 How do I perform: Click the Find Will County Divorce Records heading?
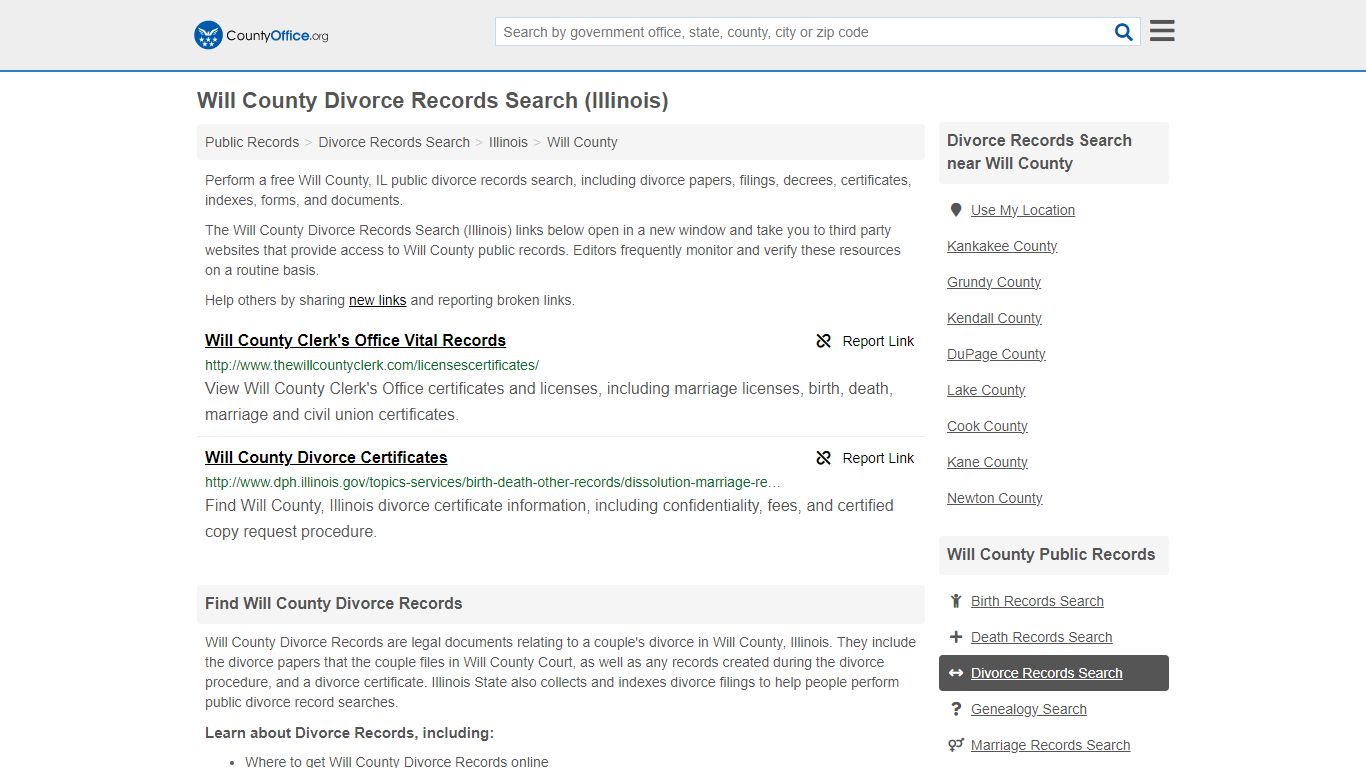coord(333,603)
